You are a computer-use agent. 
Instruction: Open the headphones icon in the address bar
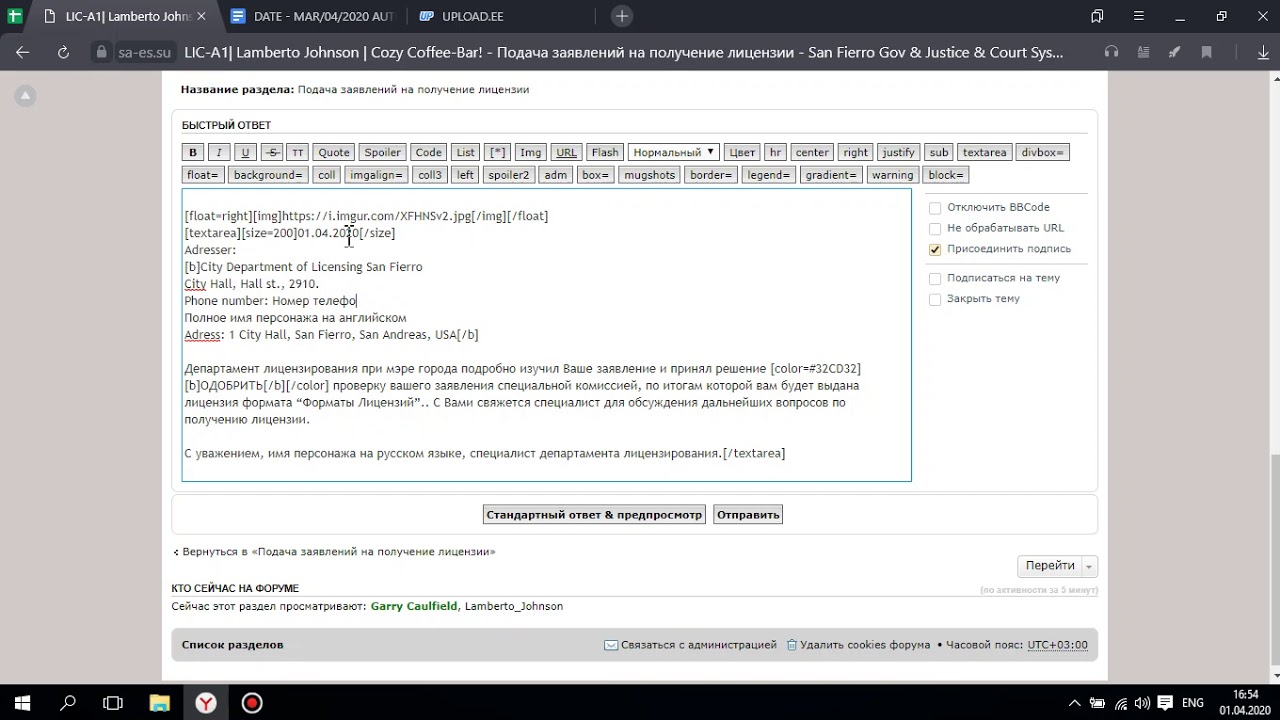[x=1111, y=52]
